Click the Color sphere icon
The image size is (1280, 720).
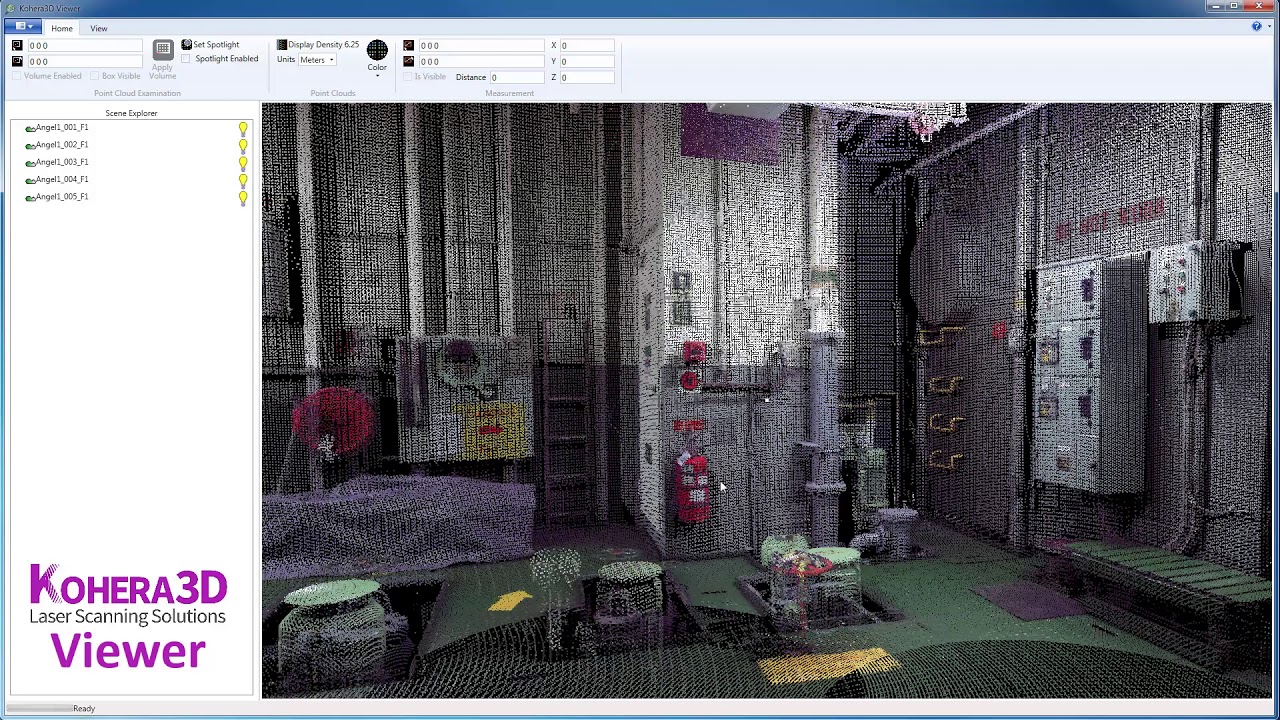(x=377, y=51)
